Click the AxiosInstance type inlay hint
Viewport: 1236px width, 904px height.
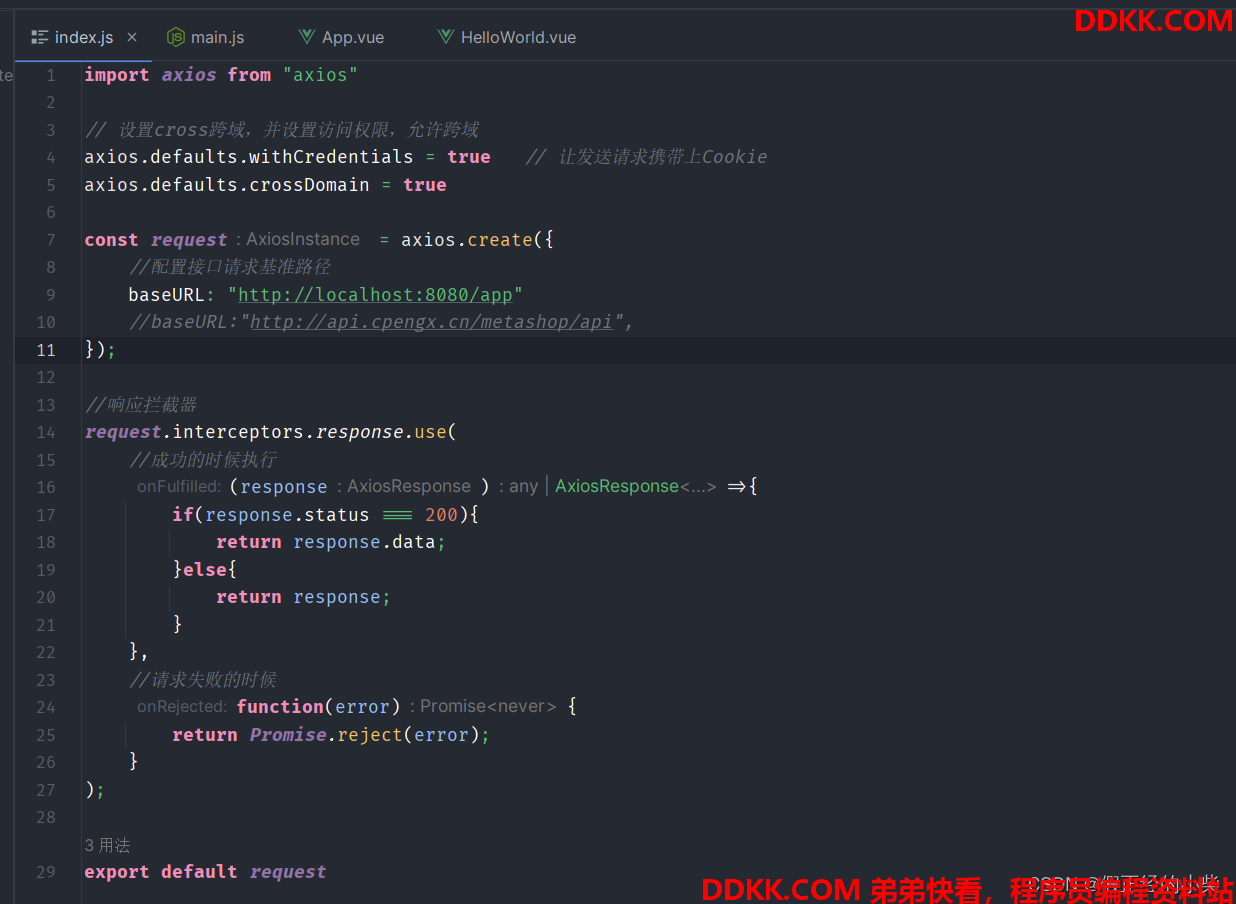[x=302, y=240]
